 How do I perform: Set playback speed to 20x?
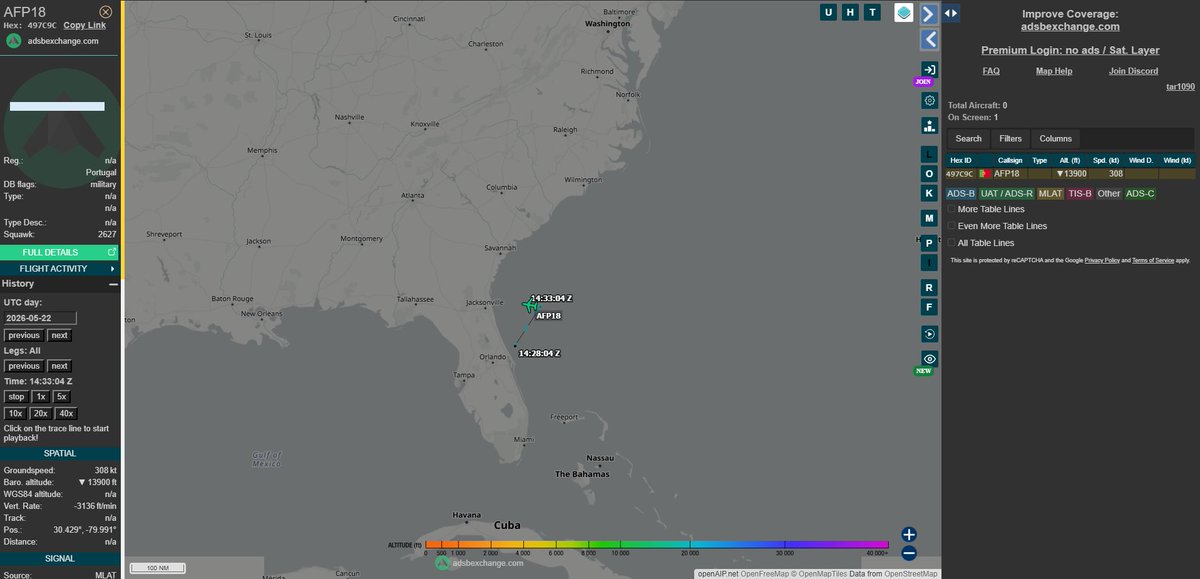pos(41,413)
